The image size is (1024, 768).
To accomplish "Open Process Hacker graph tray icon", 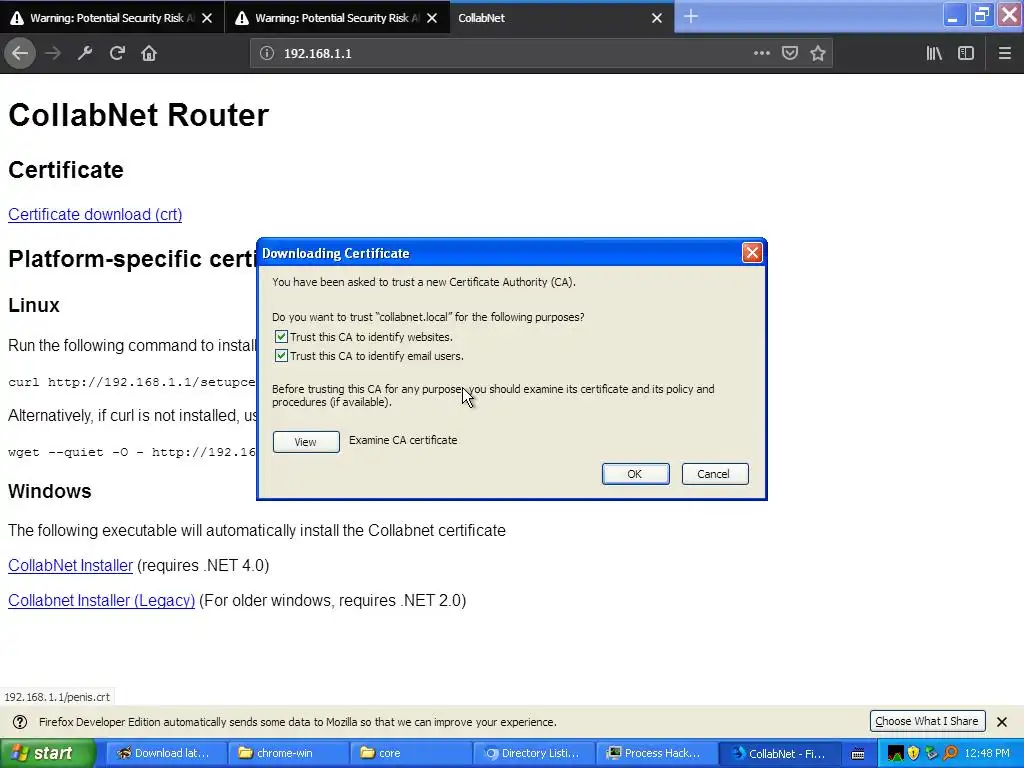I will point(895,754).
